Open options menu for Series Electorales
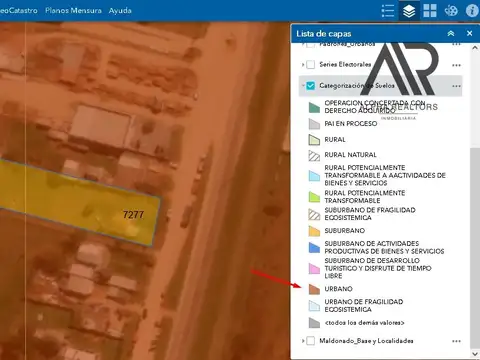This screenshot has height=360, width=480. click(456, 65)
